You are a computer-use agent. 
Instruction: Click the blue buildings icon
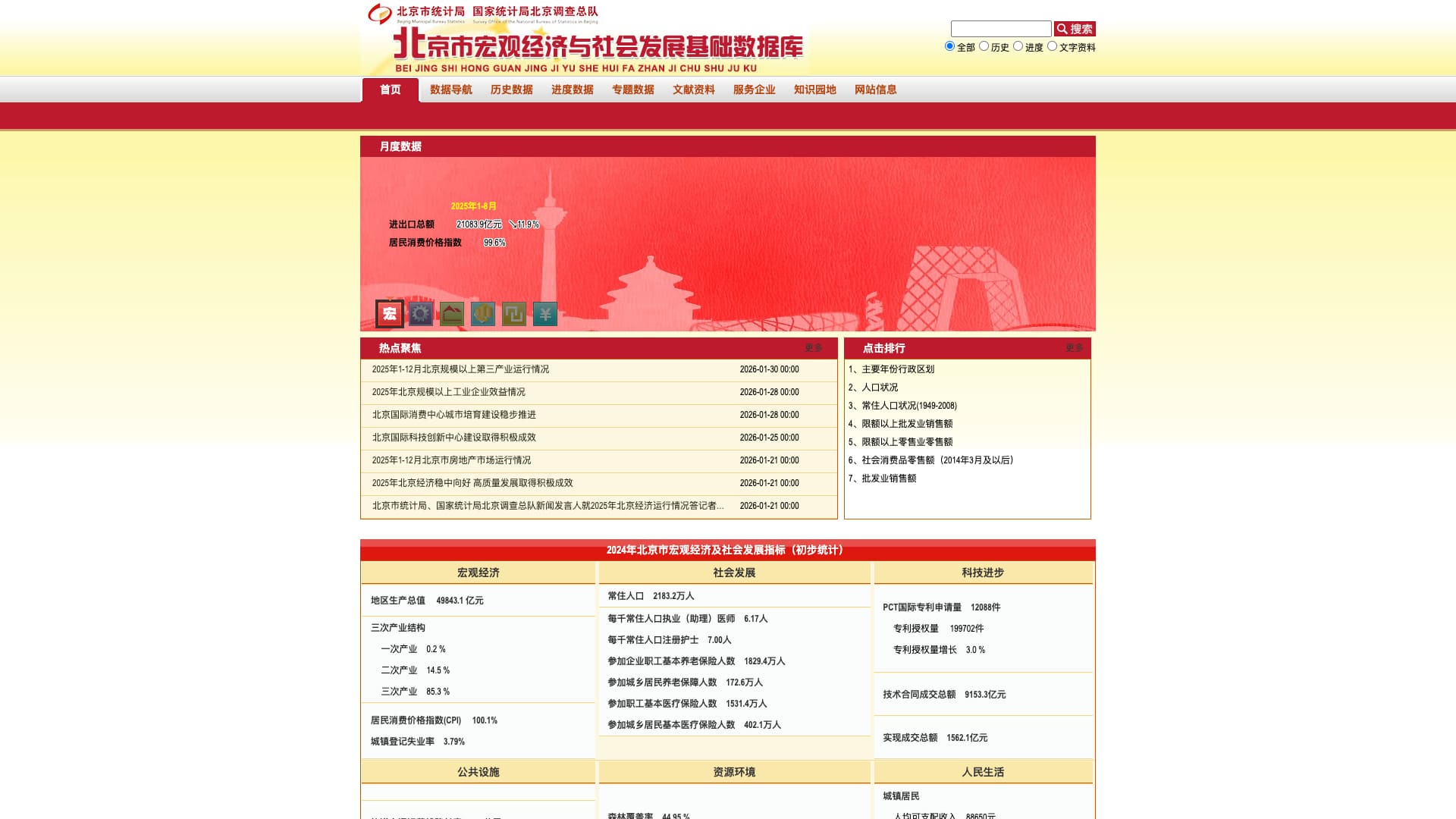click(x=483, y=314)
